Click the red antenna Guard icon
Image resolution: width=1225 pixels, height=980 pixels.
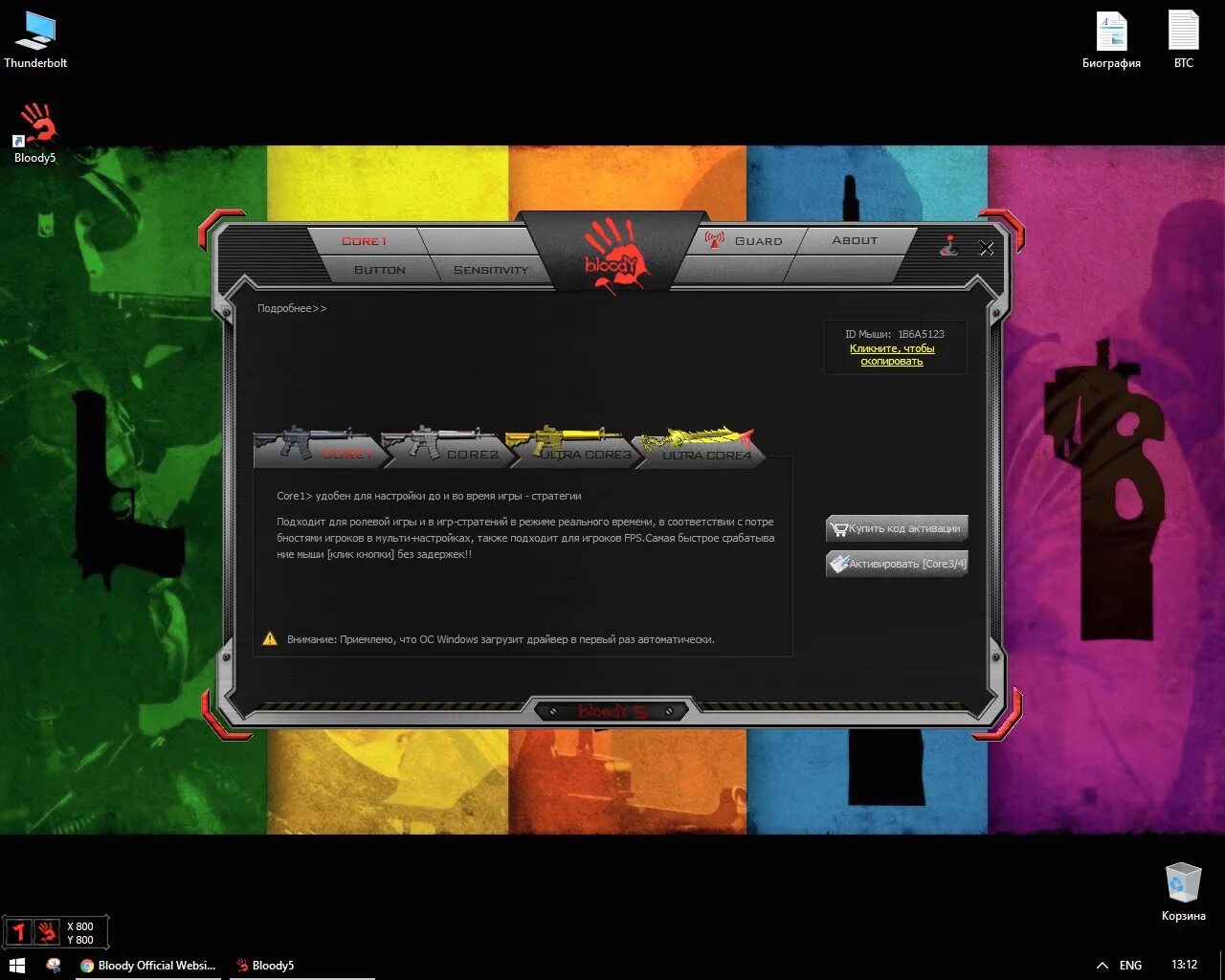[x=714, y=241]
